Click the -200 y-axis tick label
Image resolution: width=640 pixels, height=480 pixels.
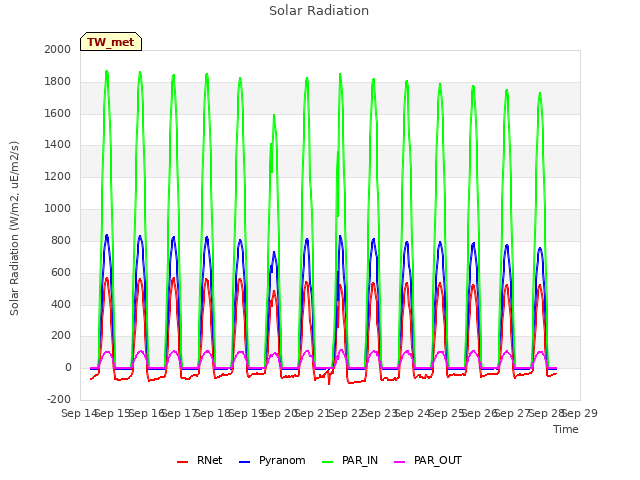pyautogui.click(x=59, y=400)
